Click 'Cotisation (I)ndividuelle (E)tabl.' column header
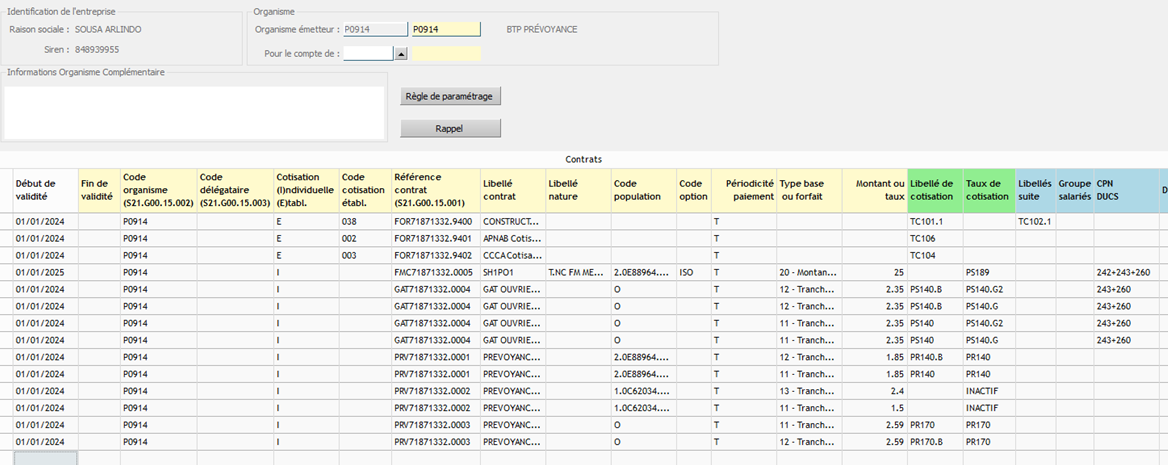 pyautogui.click(x=306, y=190)
